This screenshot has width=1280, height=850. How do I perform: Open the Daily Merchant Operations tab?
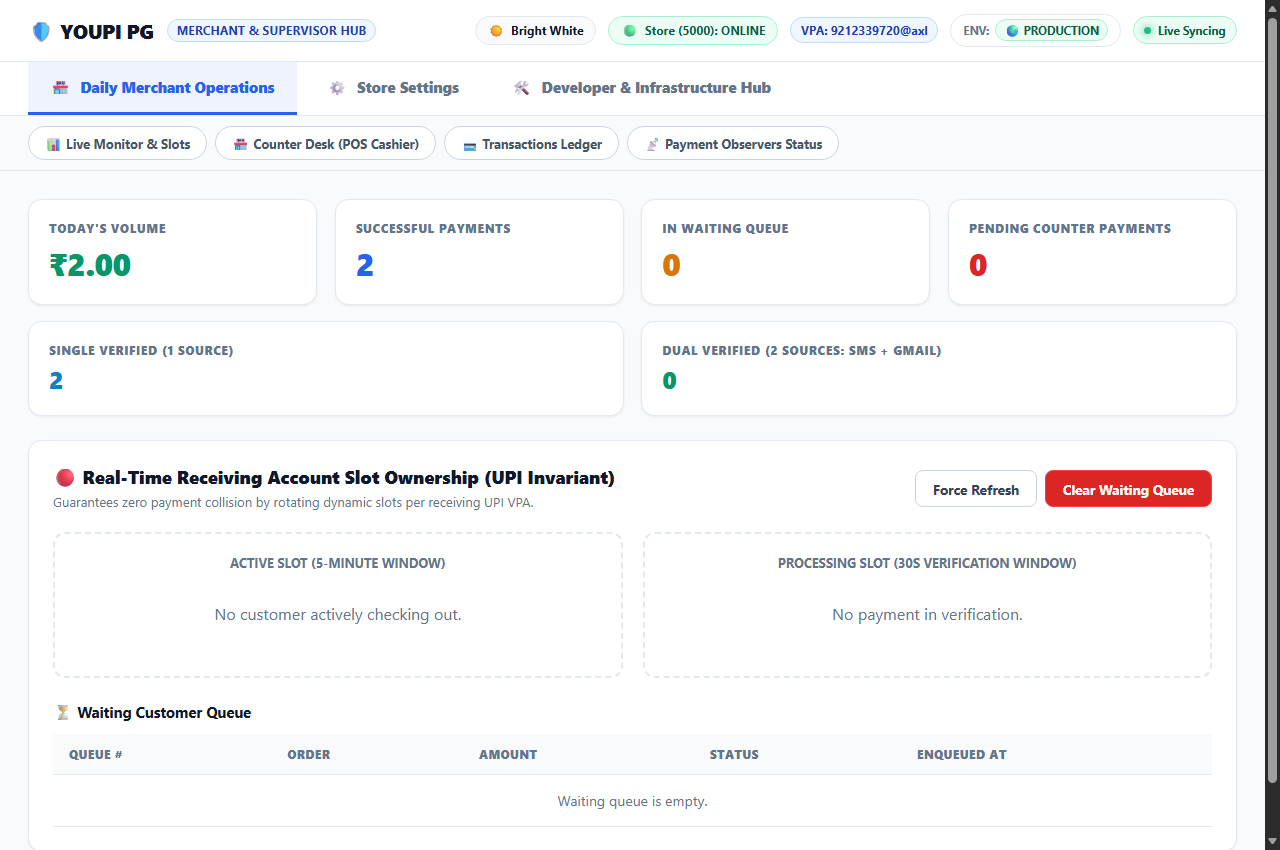point(162,88)
